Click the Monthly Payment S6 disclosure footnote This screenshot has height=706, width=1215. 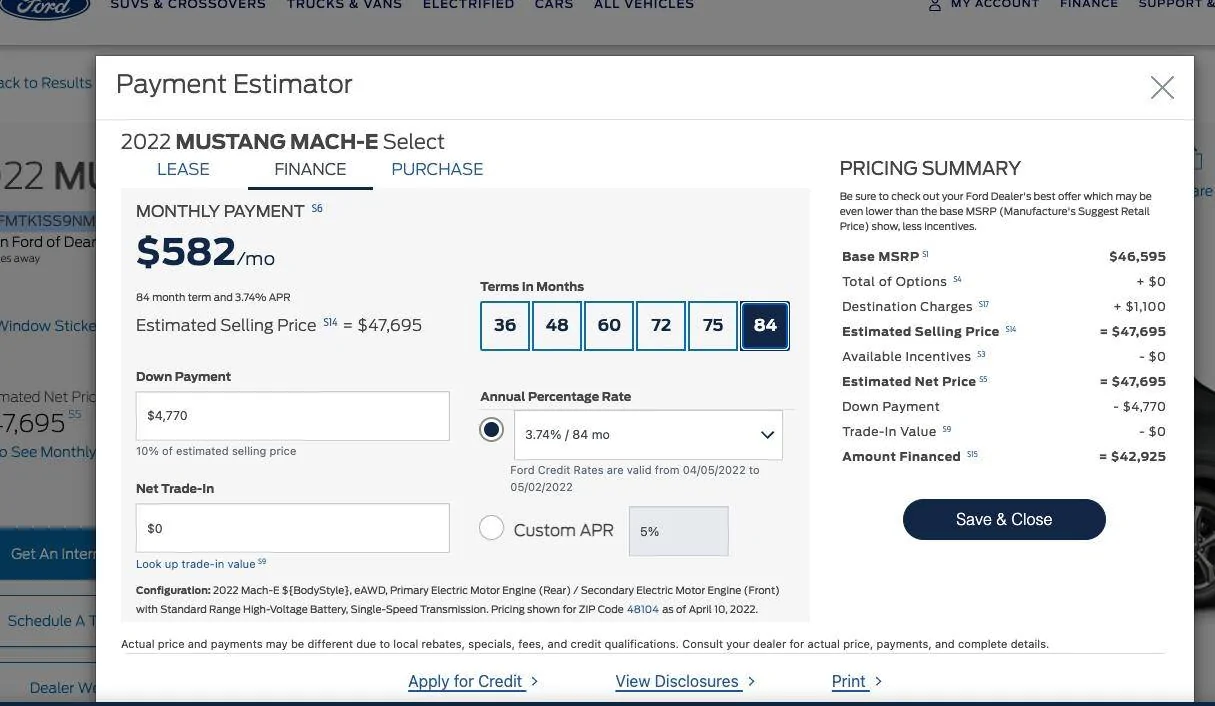317,208
